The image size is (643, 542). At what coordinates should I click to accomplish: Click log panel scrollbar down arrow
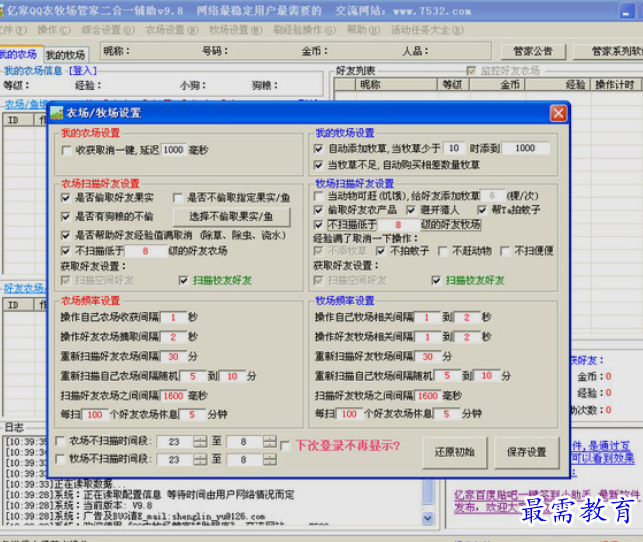pos(427,518)
